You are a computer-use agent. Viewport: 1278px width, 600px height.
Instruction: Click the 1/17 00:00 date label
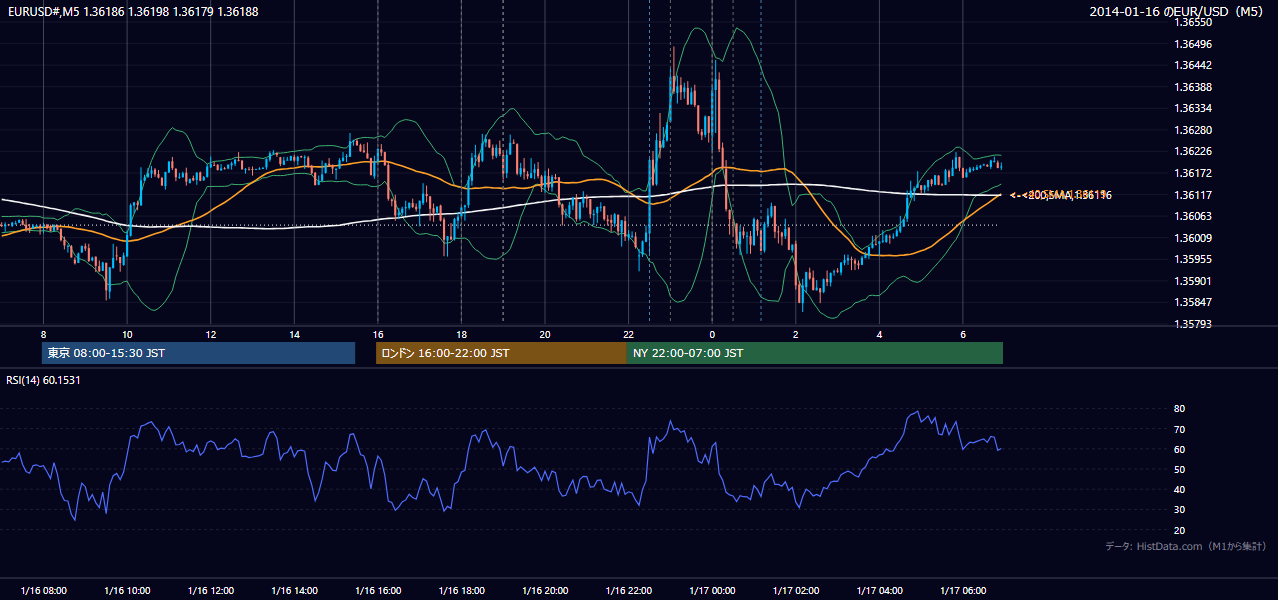click(712, 591)
